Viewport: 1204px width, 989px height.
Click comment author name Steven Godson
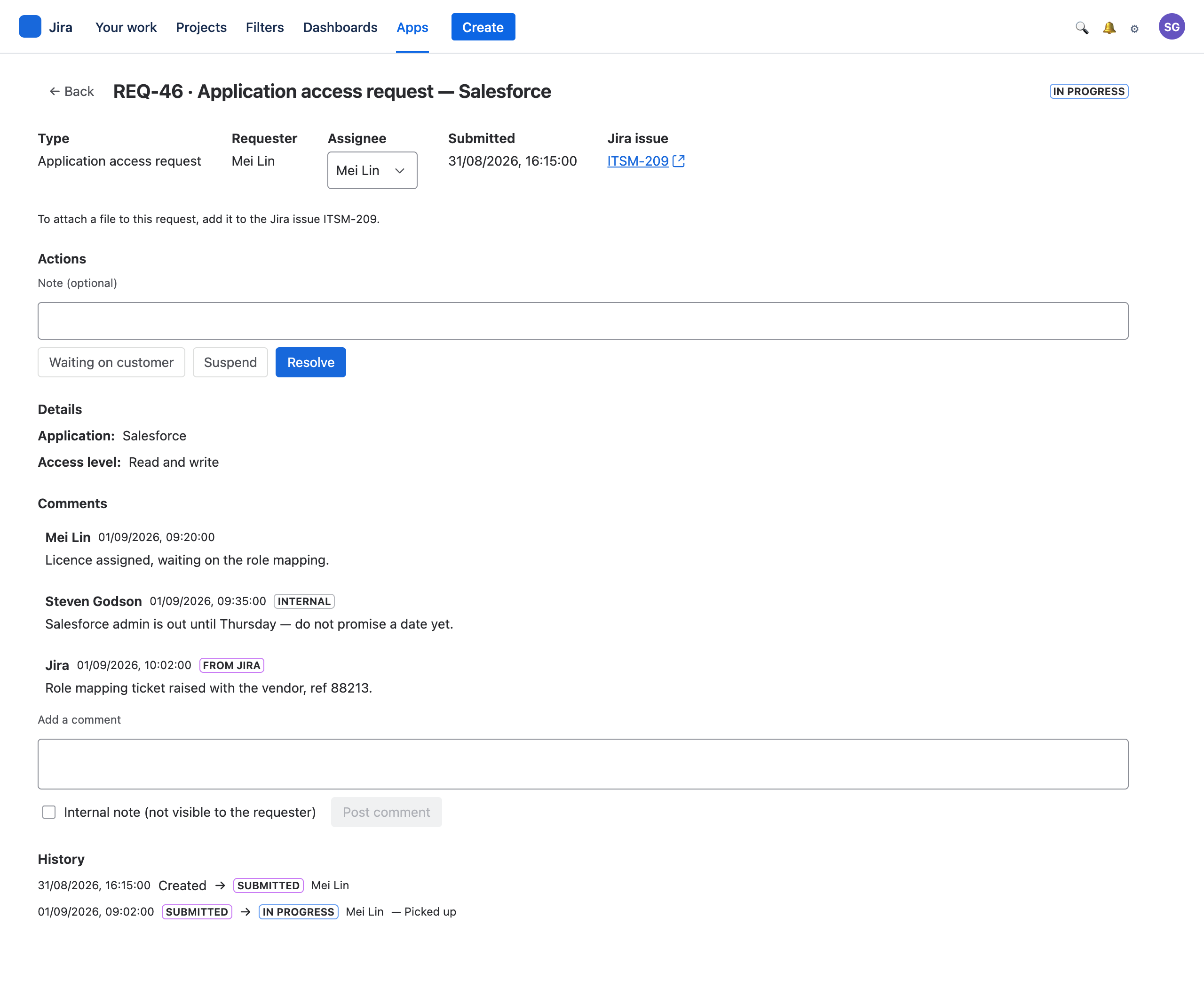click(94, 602)
